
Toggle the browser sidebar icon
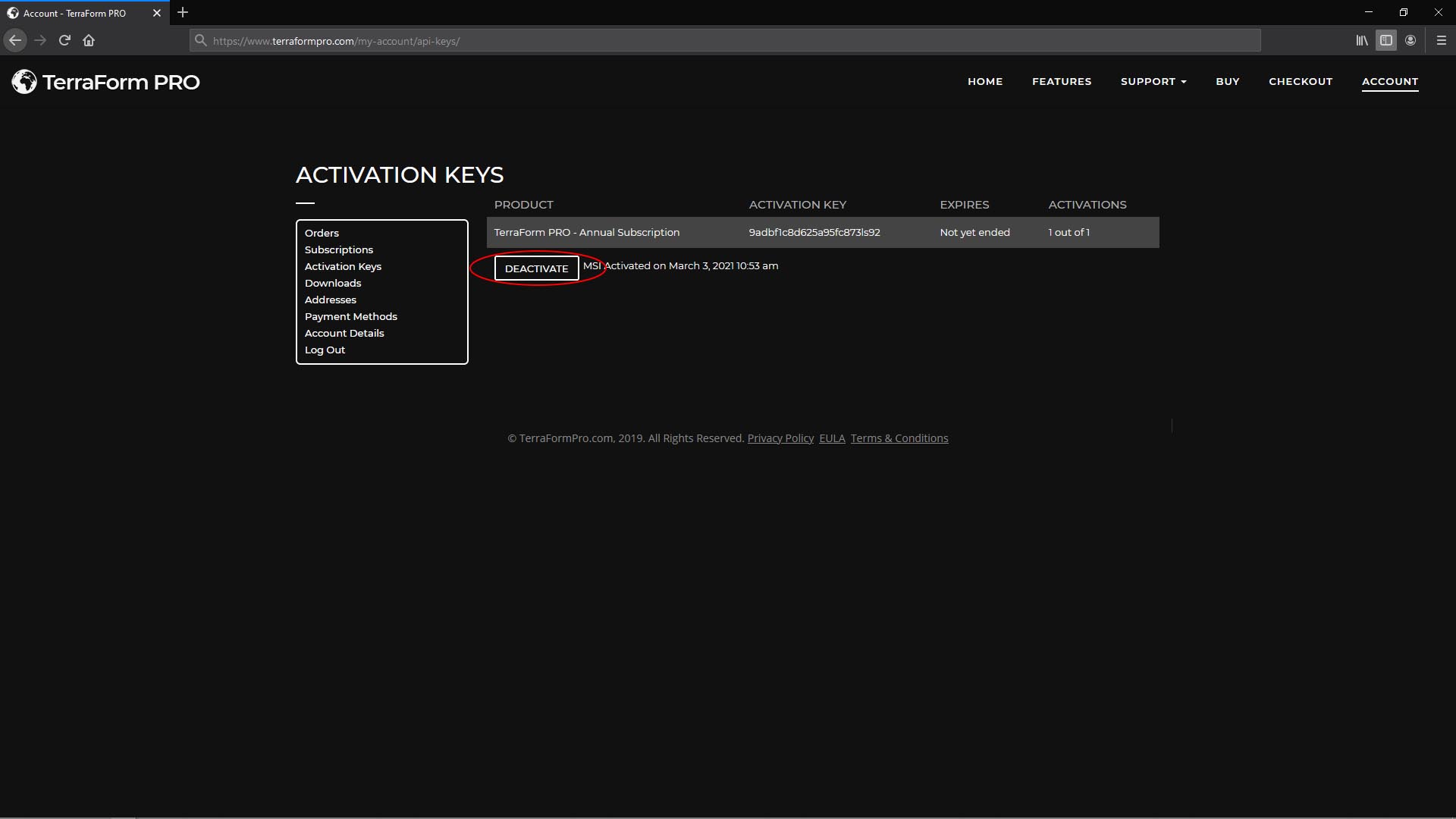(1386, 40)
